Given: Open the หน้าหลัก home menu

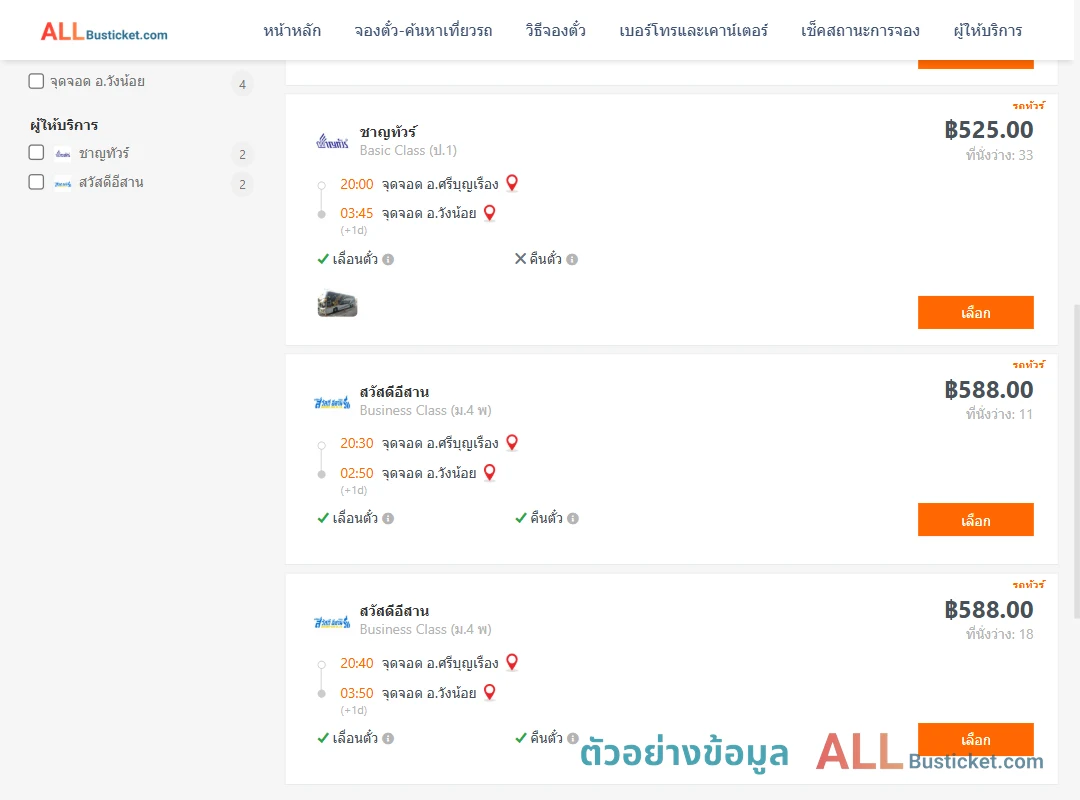Looking at the screenshot, I should pos(292,31).
